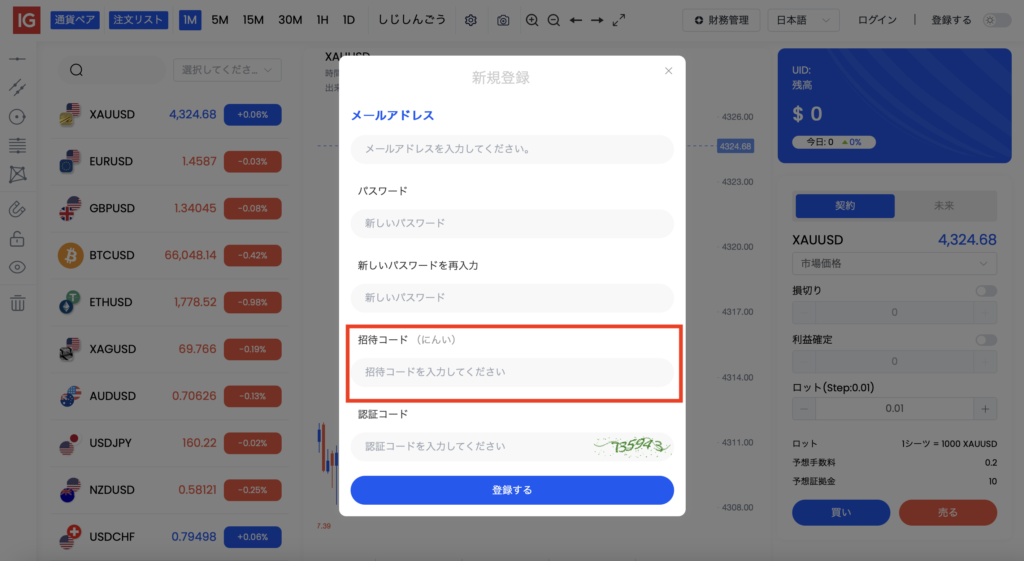Submit the blue 登録する button
Screen dimensions: 1024x561
pyautogui.click(x=512, y=490)
